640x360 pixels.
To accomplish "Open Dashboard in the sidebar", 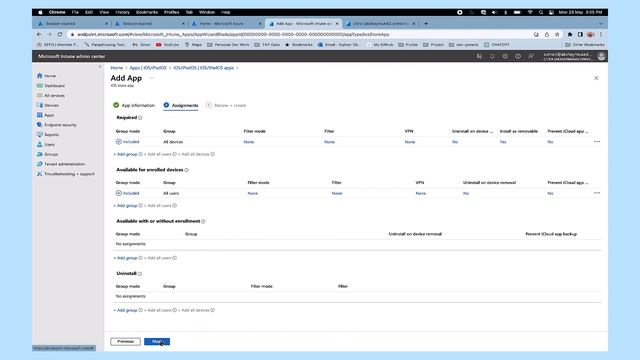I will [51, 86].
